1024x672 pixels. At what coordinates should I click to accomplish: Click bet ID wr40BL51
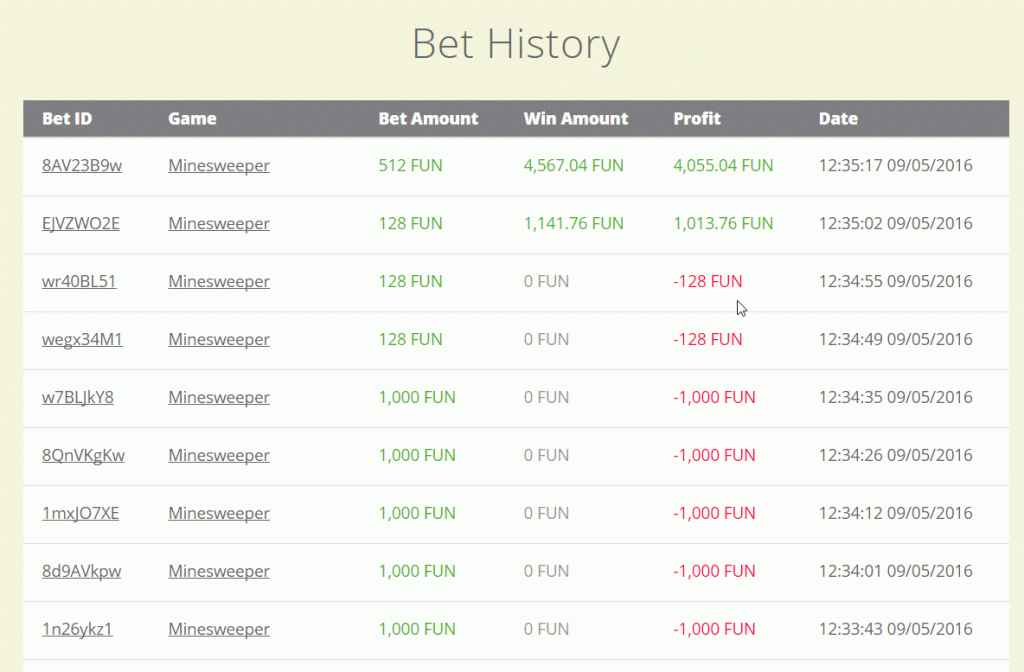click(79, 281)
